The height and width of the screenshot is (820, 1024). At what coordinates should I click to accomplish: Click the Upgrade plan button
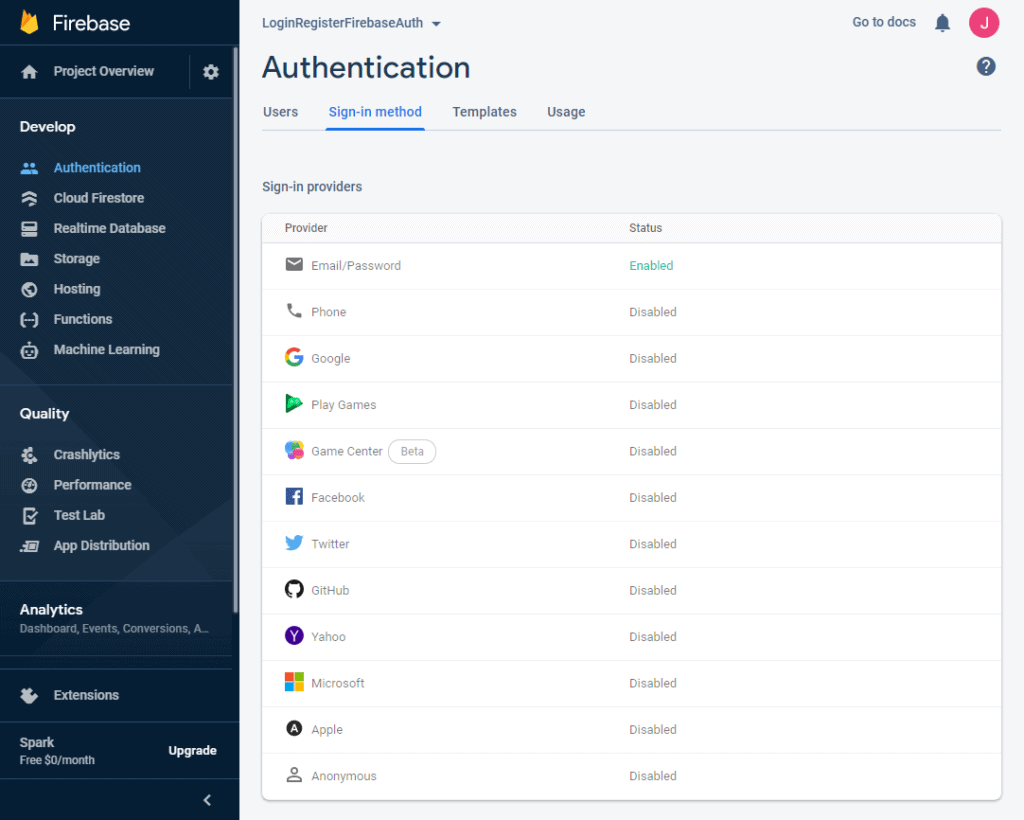[x=192, y=751]
